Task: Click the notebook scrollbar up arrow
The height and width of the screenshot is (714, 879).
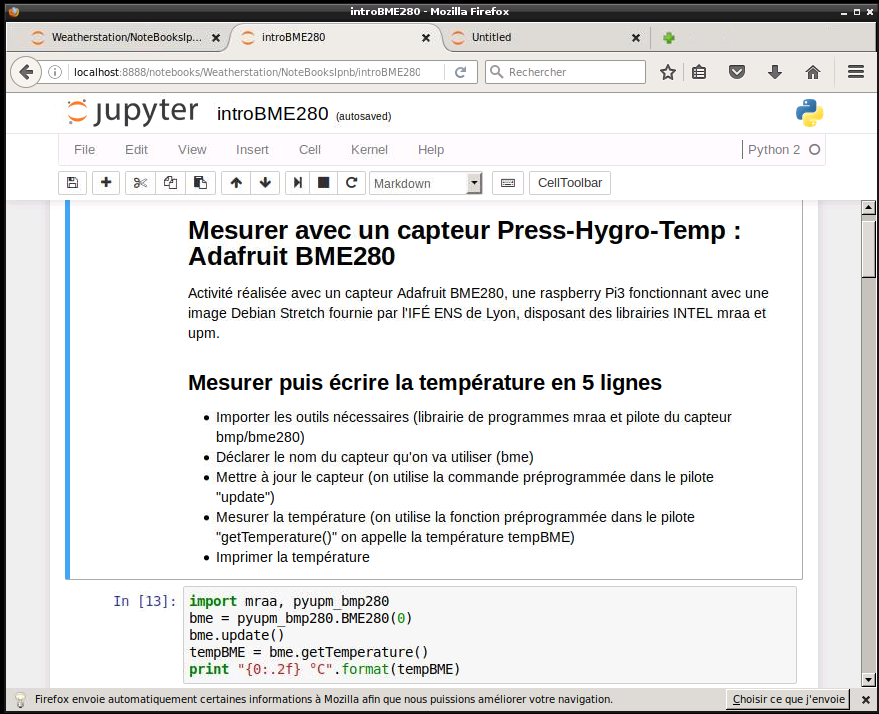Action: coord(868,208)
